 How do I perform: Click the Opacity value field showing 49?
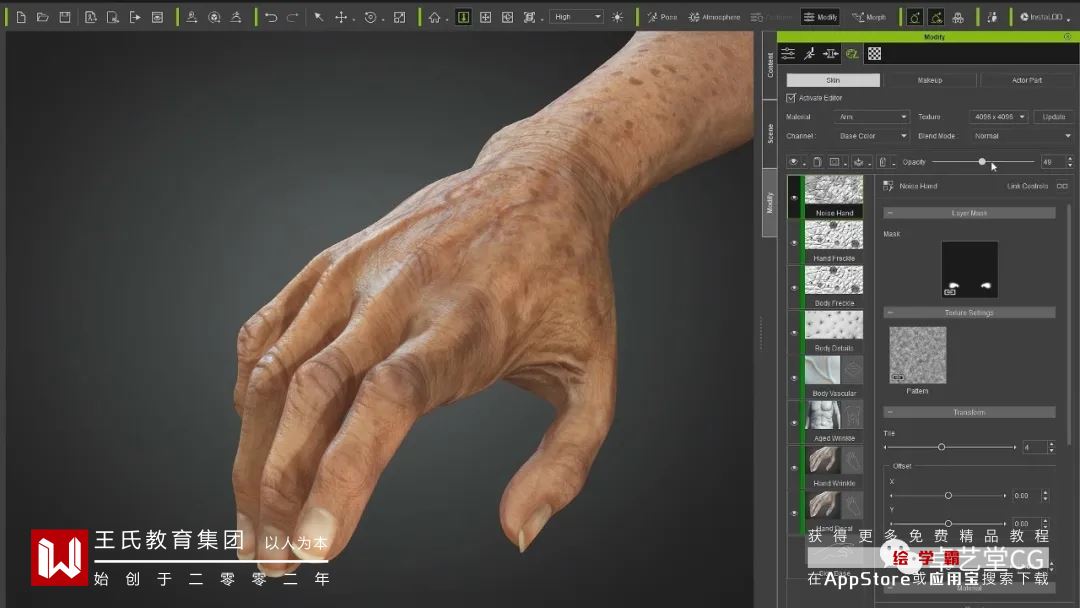tap(1052, 163)
